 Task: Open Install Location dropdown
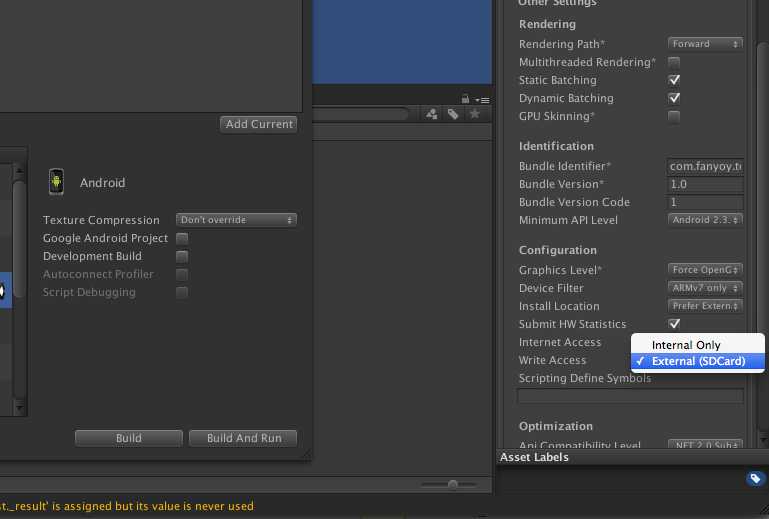[x=705, y=306]
